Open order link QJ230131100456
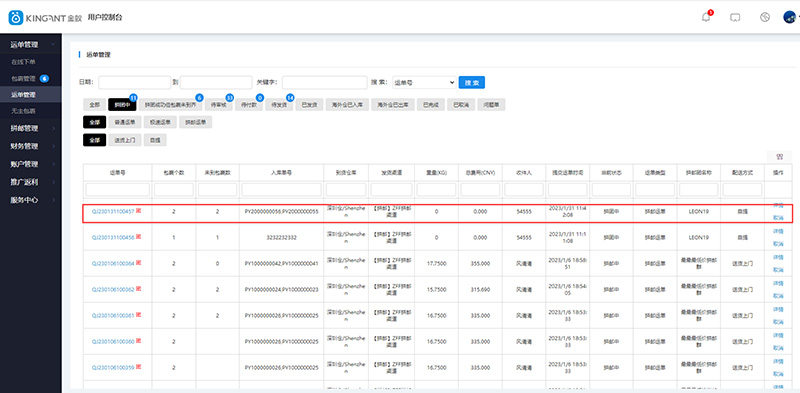Screen dimensions: 800x393 coord(113,237)
